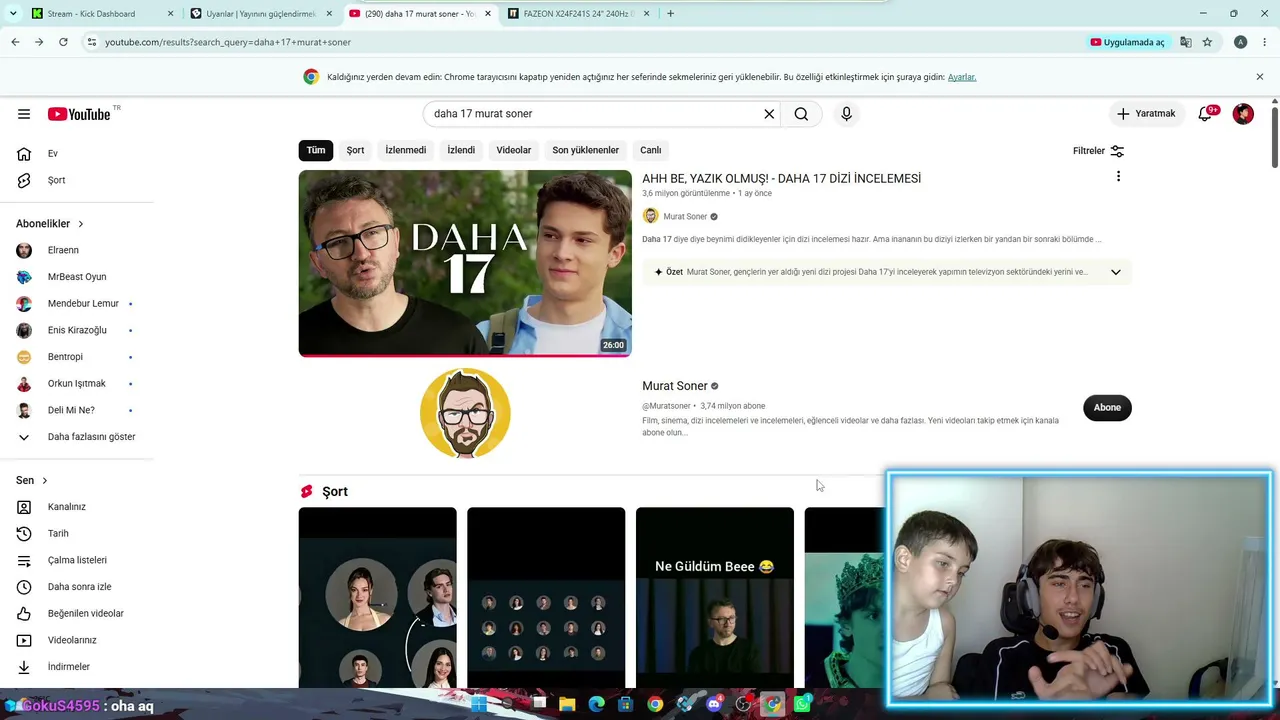
Task: Open File Explorer from the taskbar
Action: (x=567, y=704)
